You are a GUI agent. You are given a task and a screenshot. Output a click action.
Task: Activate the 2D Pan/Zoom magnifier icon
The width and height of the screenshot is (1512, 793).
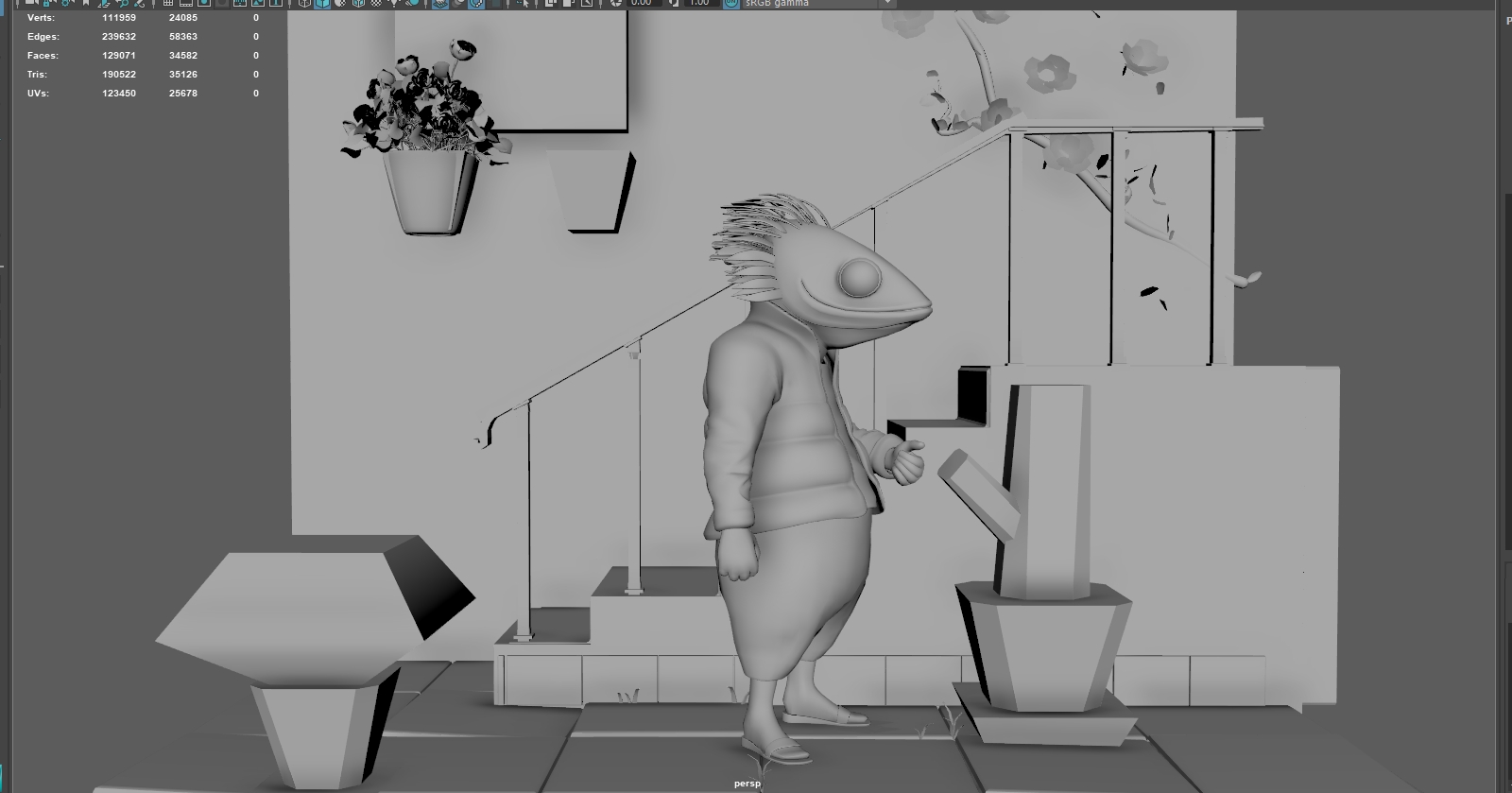(x=121, y=3)
